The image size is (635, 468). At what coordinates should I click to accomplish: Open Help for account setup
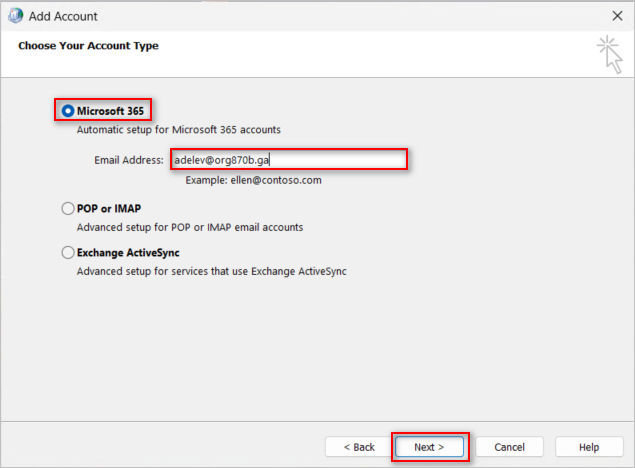pyautogui.click(x=589, y=447)
